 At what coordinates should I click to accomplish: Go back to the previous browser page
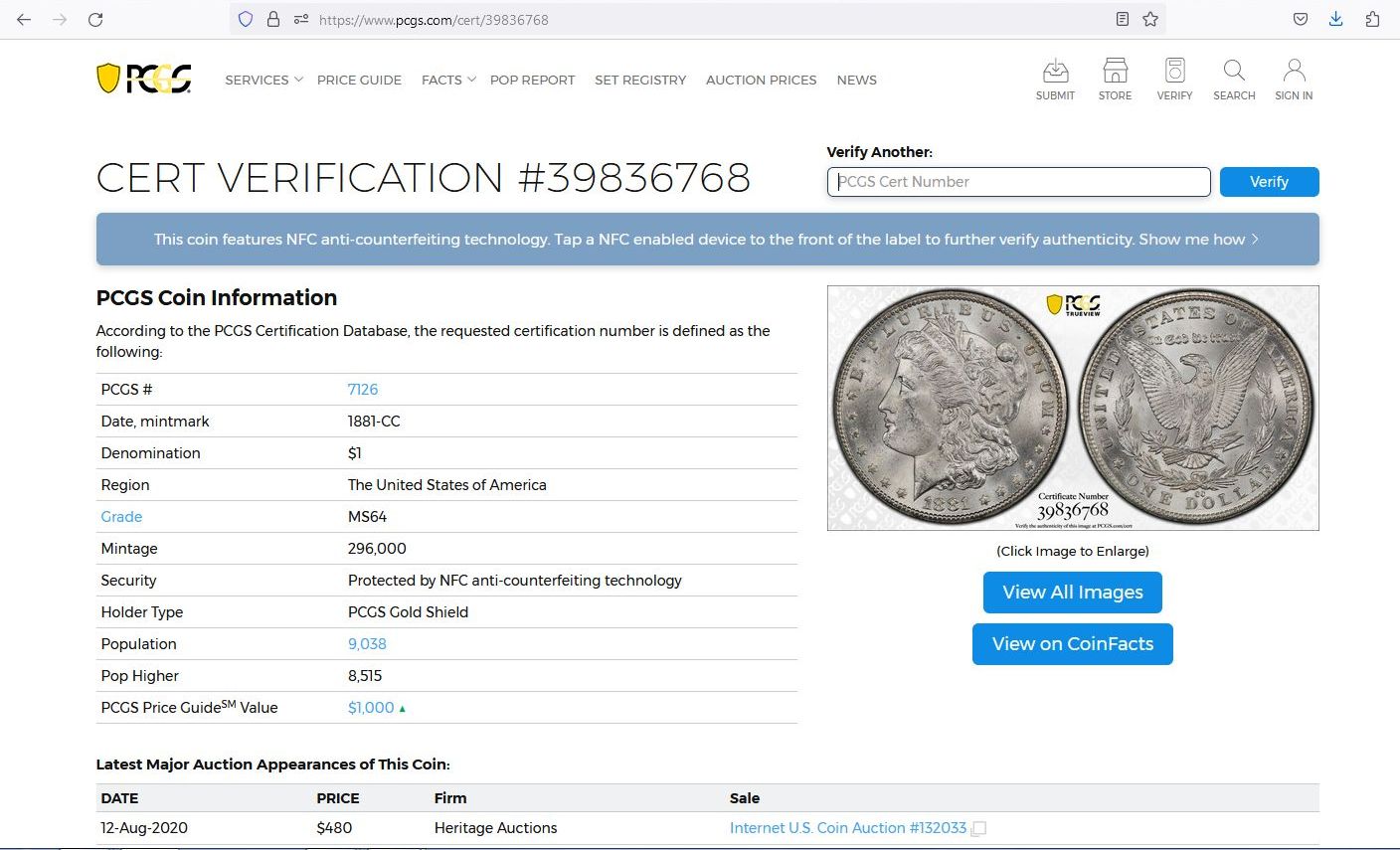pyautogui.click(x=24, y=20)
